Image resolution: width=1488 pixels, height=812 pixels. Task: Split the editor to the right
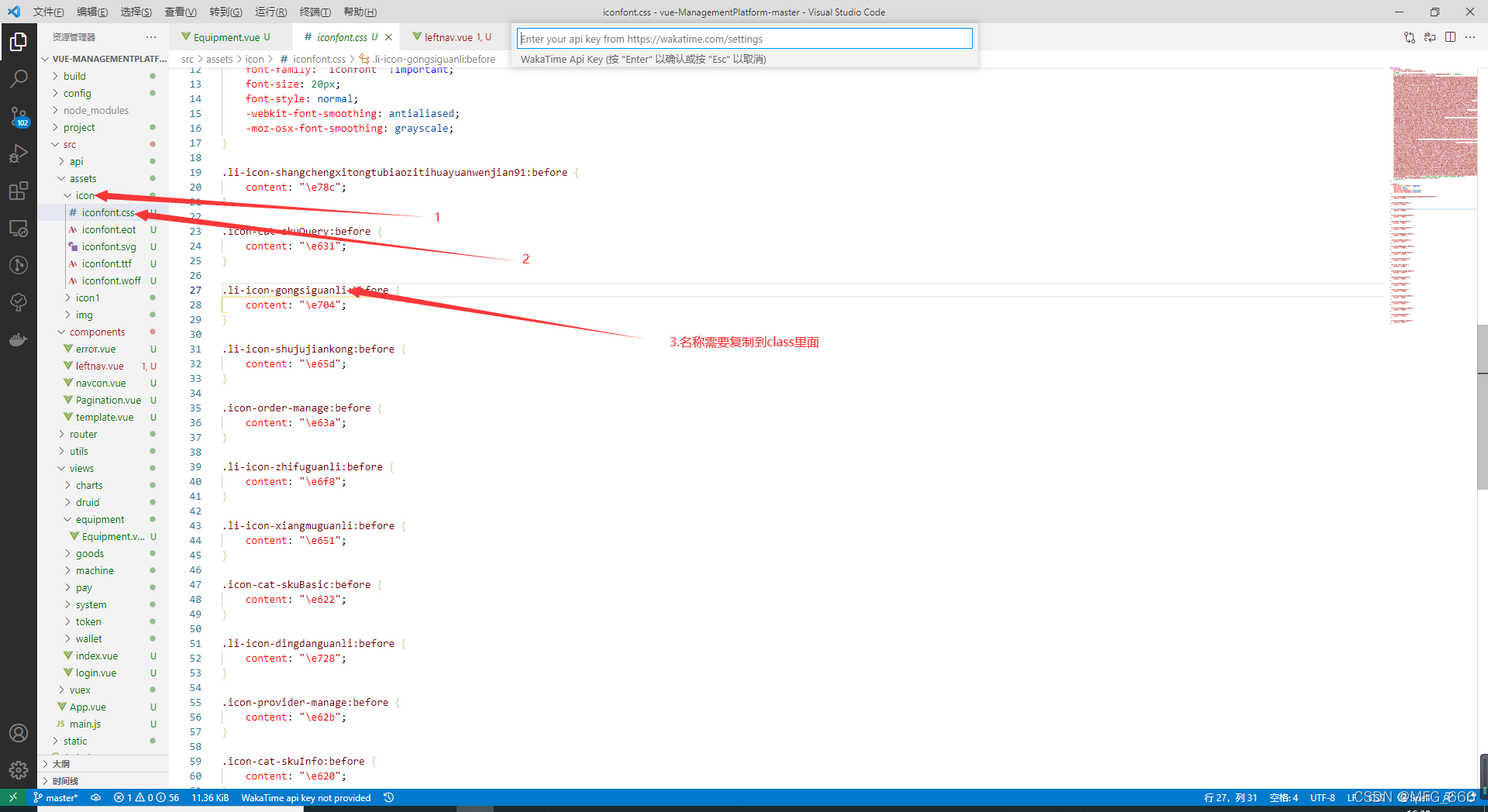(1450, 37)
